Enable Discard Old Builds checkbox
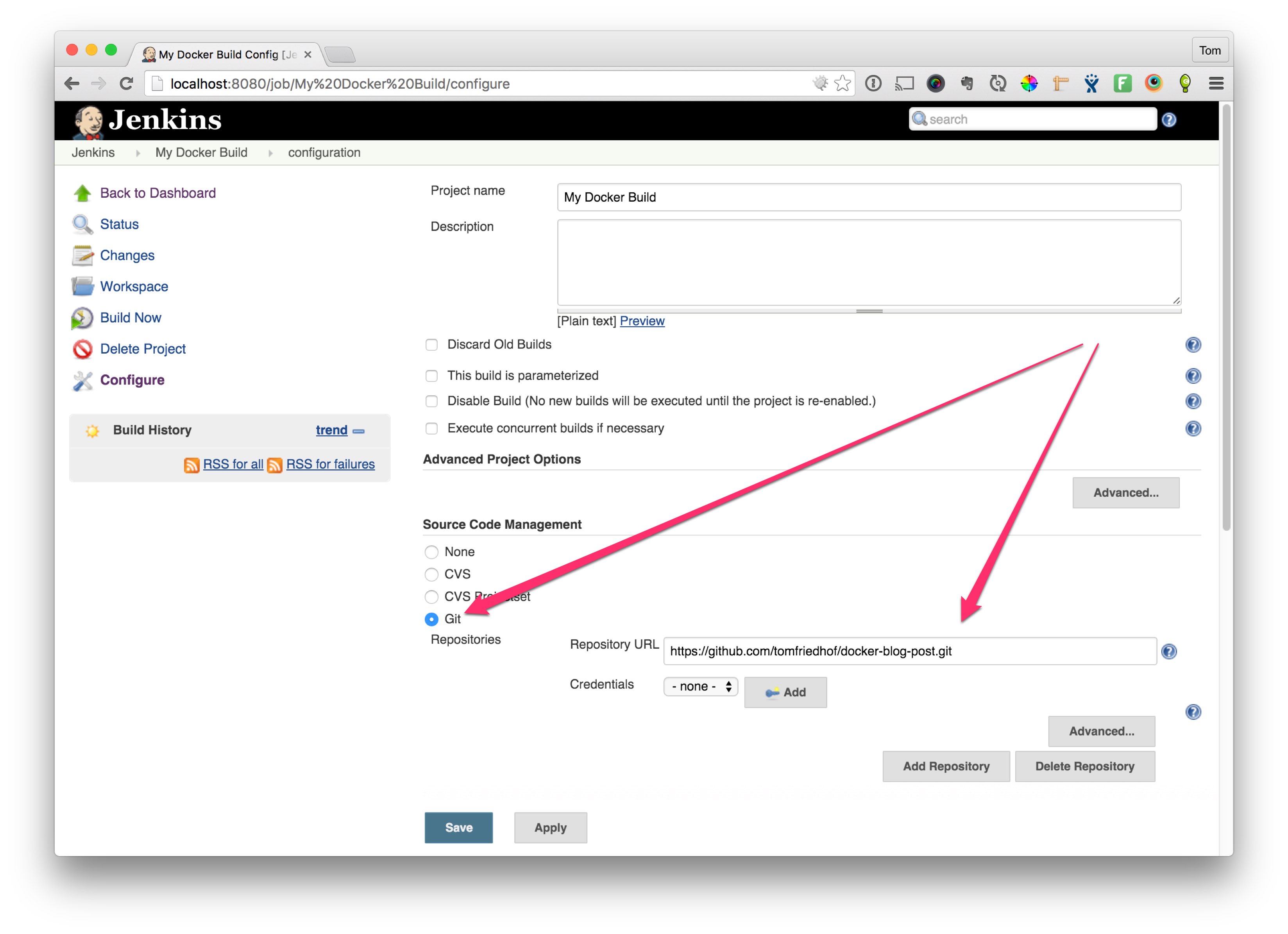 click(x=431, y=345)
